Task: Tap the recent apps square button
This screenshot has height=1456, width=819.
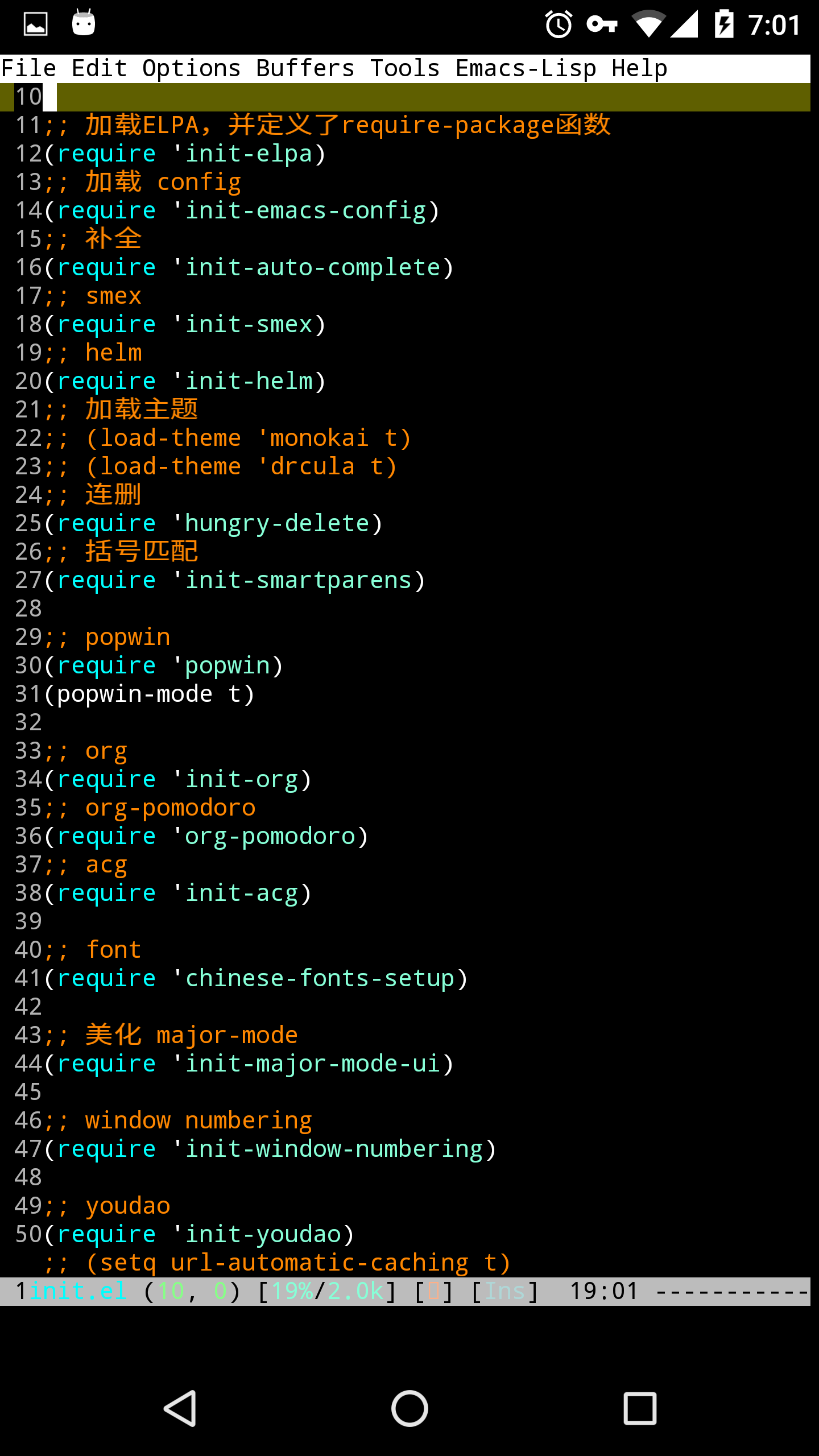Action: pyautogui.click(x=640, y=1408)
